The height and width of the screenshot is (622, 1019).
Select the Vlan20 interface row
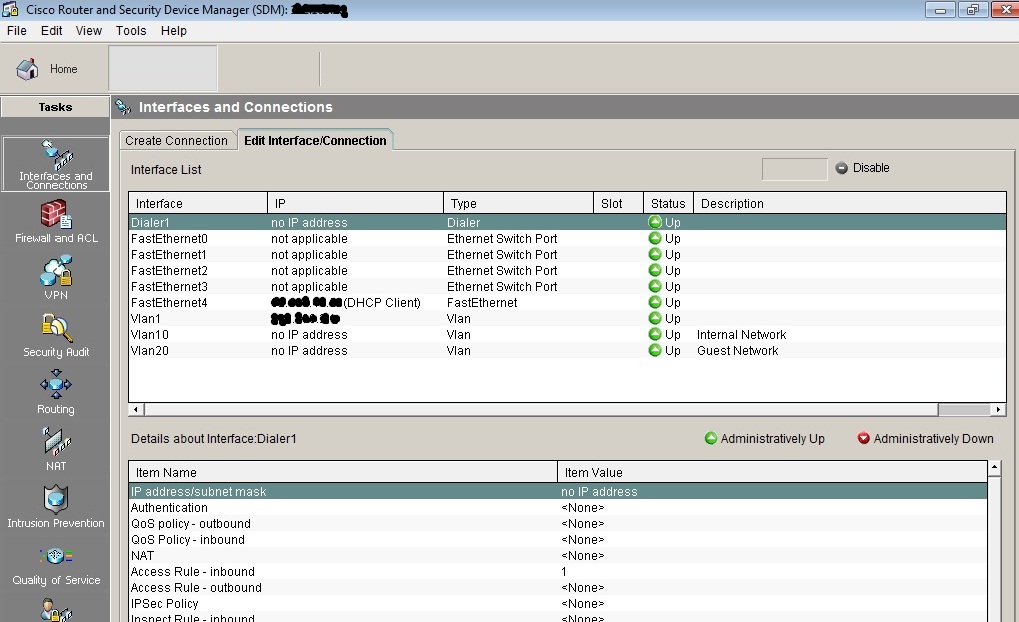pos(567,350)
